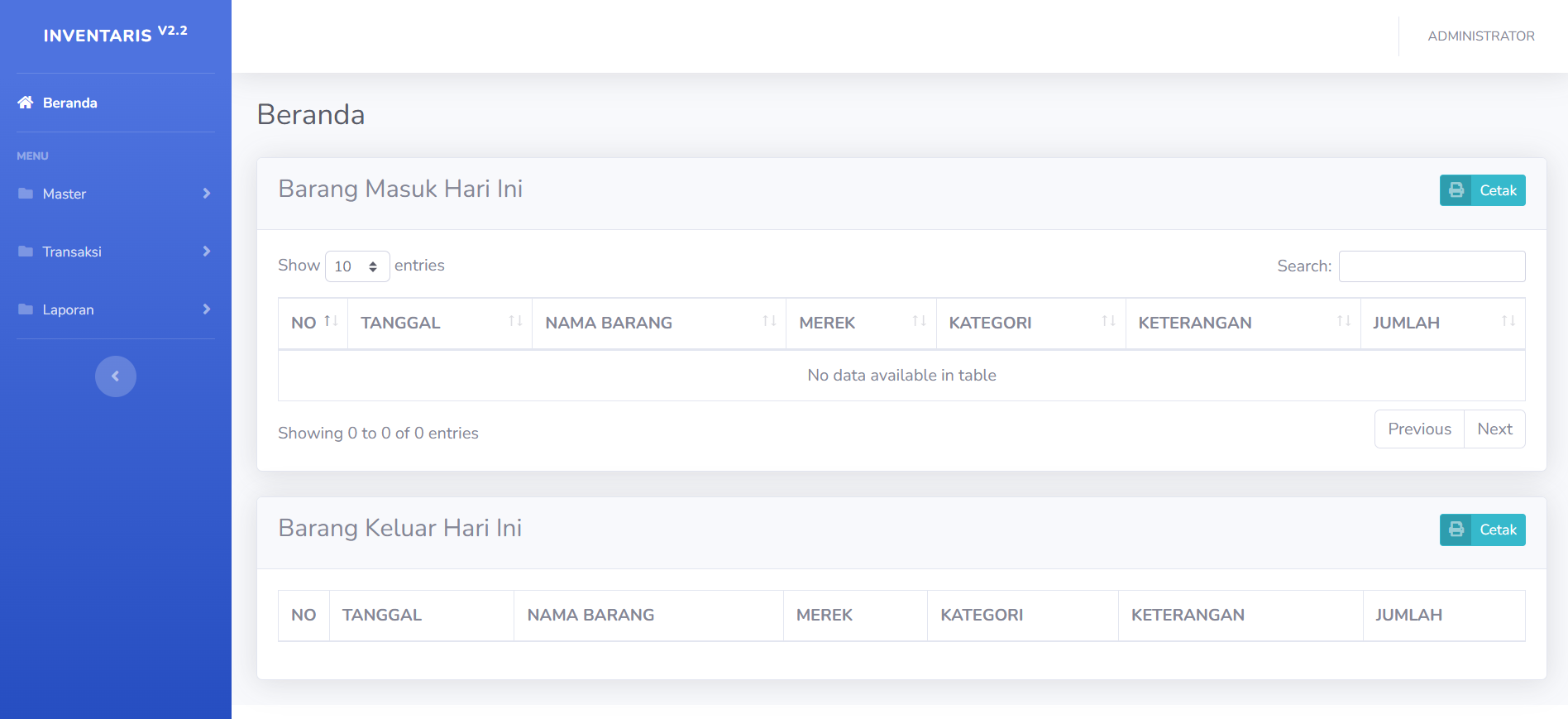Click printer icon in Barang Masuk panel
The width and height of the screenshot is (1568, 719).
pyautogui.click(x=1456, y=190)
